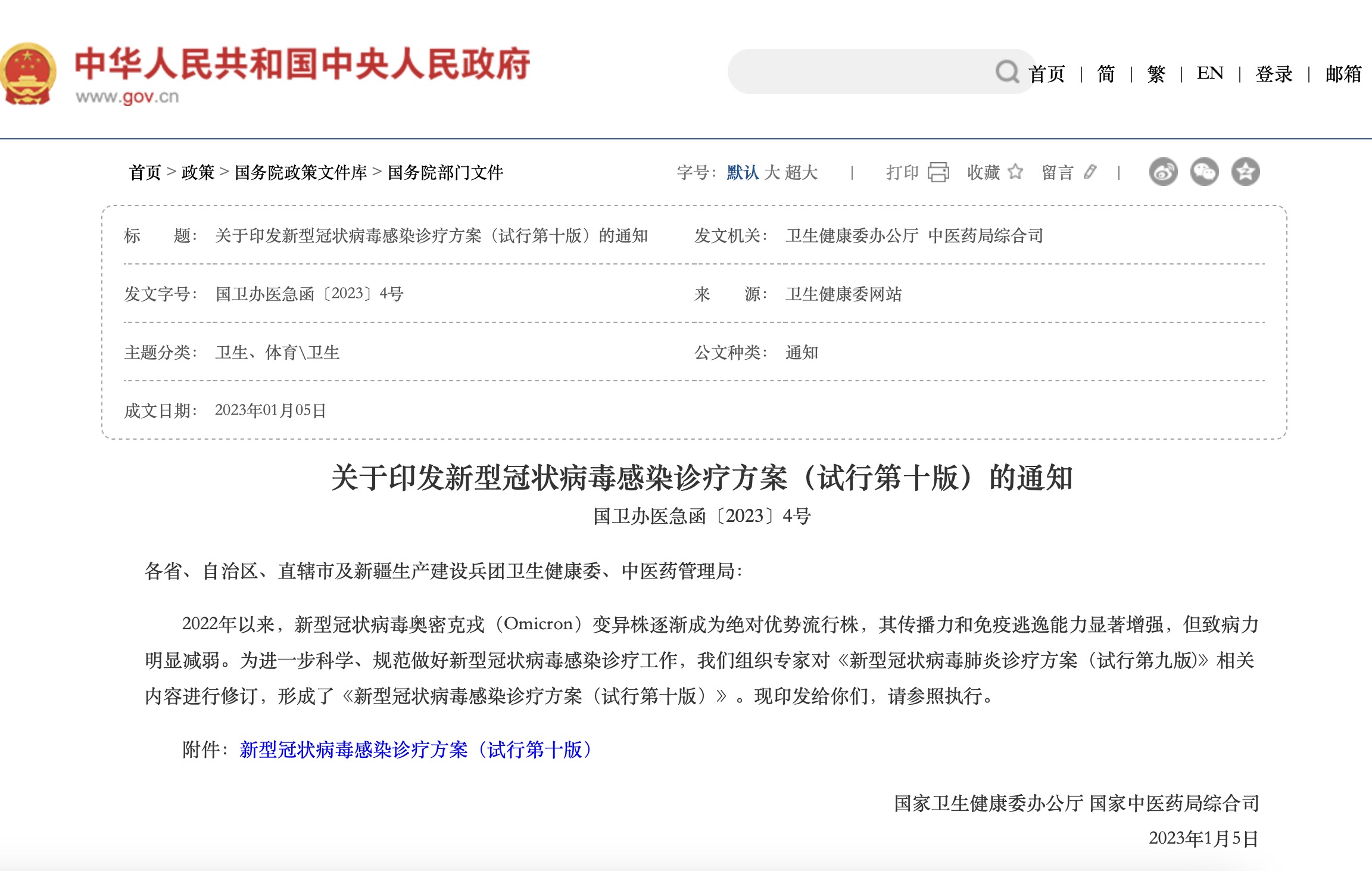
Task: Select default font size 默认
Action: point(743,173)
